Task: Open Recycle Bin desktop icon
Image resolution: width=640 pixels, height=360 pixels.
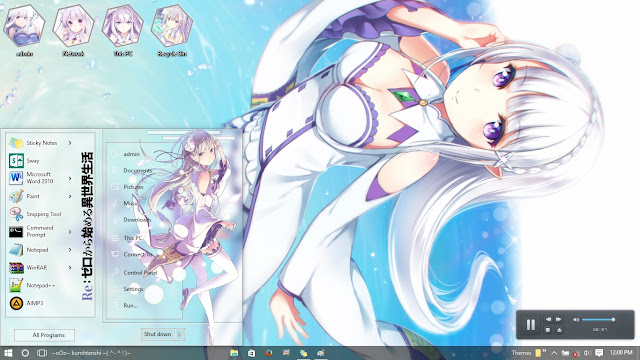Action: click(172, 30)
